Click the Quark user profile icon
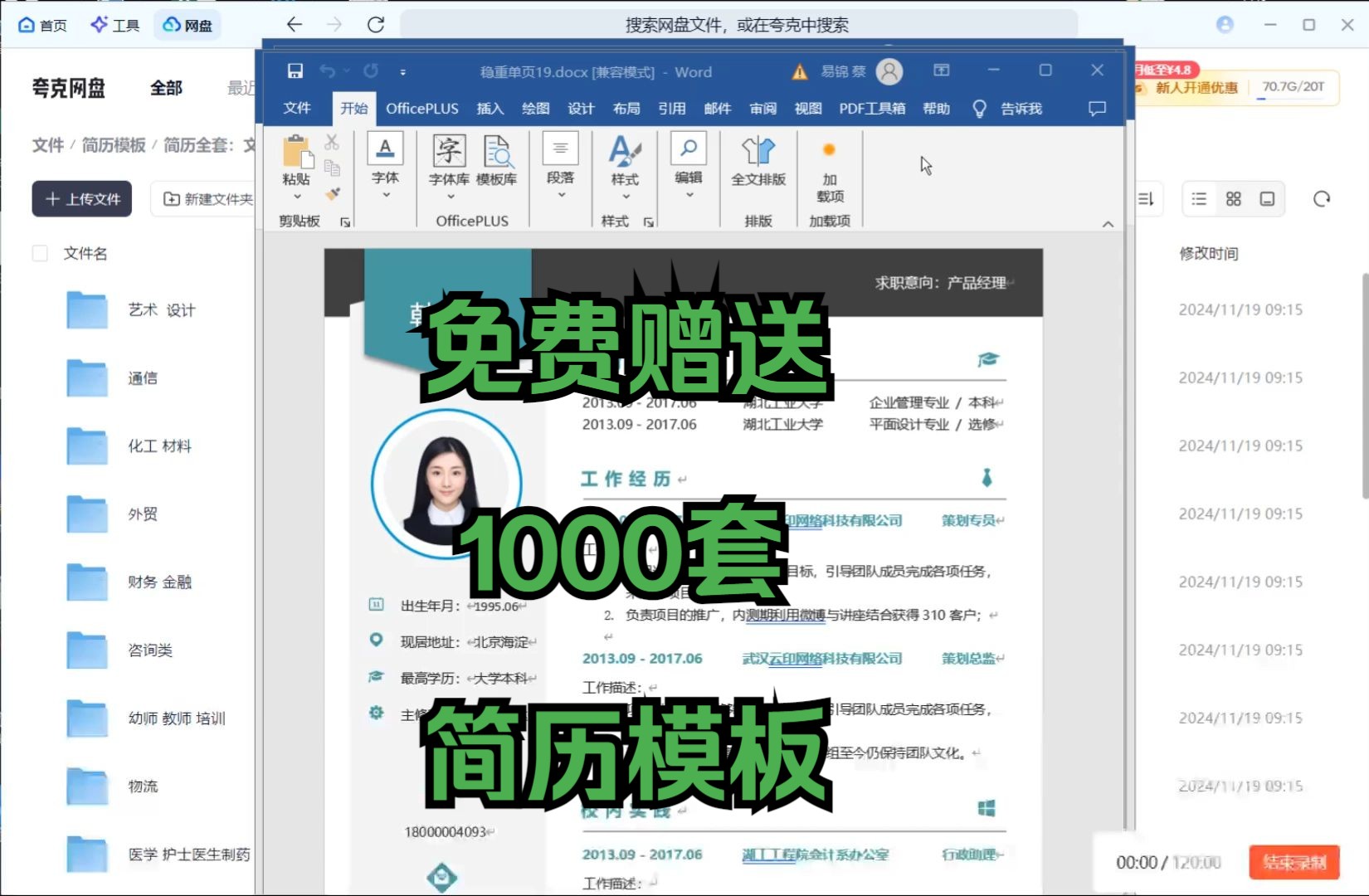This screenshot has height=896, width=1369. 1225,24
